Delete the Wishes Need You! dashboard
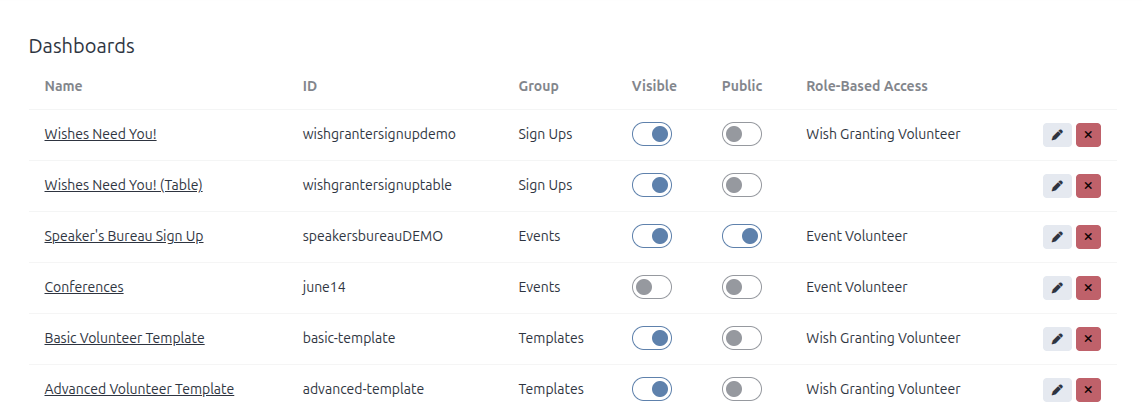The image size is (1142, 414). coord(1088,135)
